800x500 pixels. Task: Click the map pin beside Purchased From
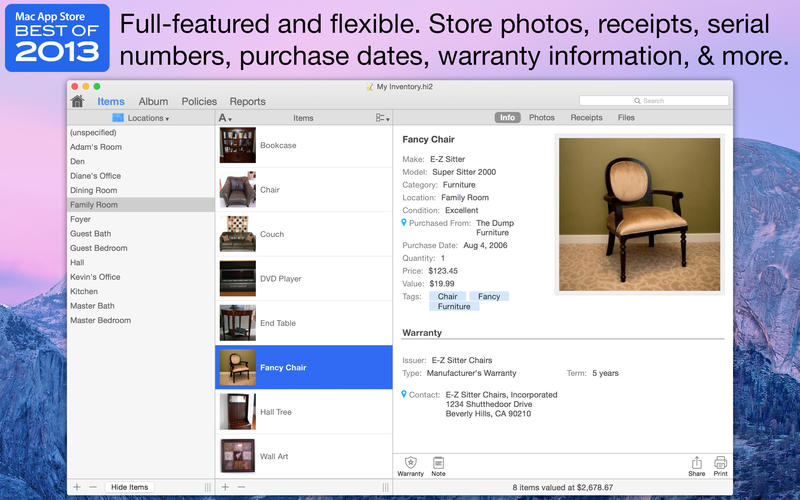tap(404, 223)
